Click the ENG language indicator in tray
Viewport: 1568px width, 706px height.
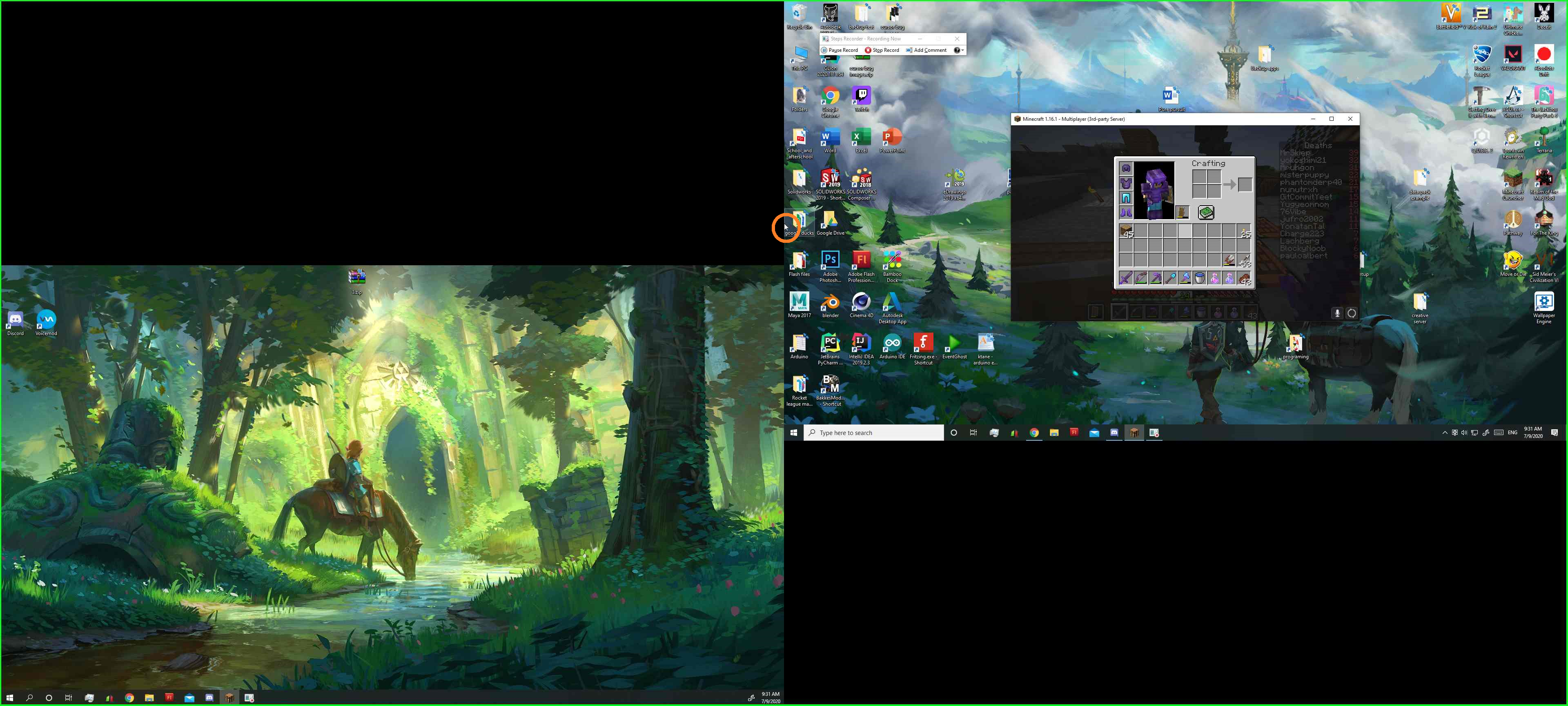point(1512,433)
